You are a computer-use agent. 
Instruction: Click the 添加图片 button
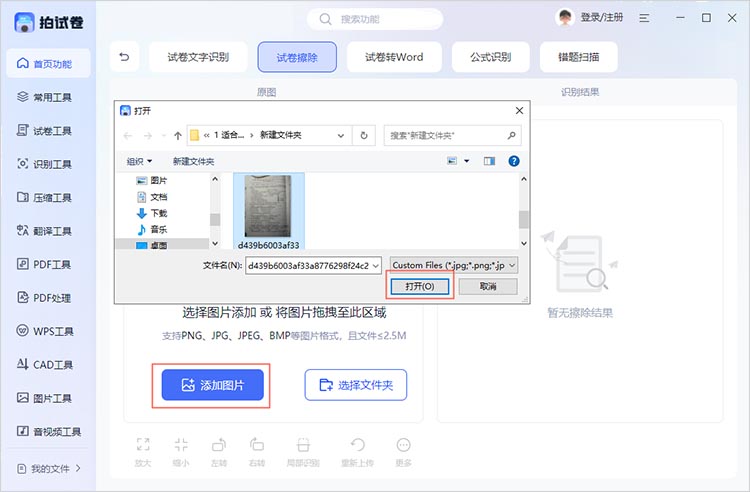pyautogui.click(x=212, y=385)
